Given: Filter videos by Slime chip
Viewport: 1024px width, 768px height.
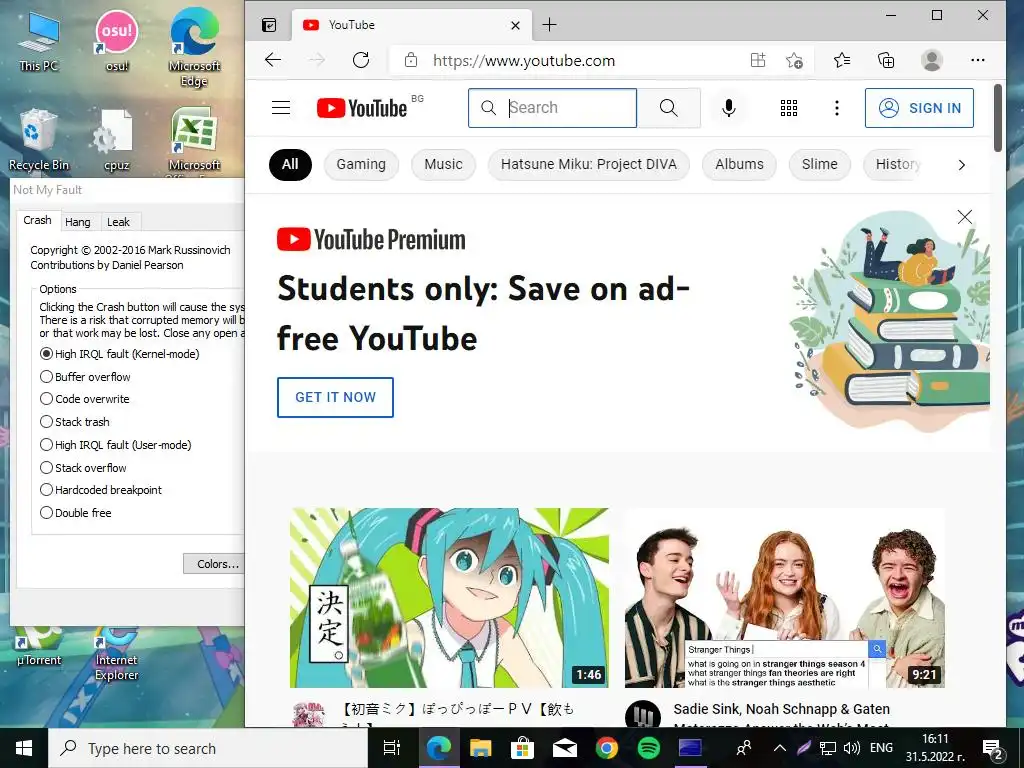Looking at the screenshot, I should click(x=820, y=165).
